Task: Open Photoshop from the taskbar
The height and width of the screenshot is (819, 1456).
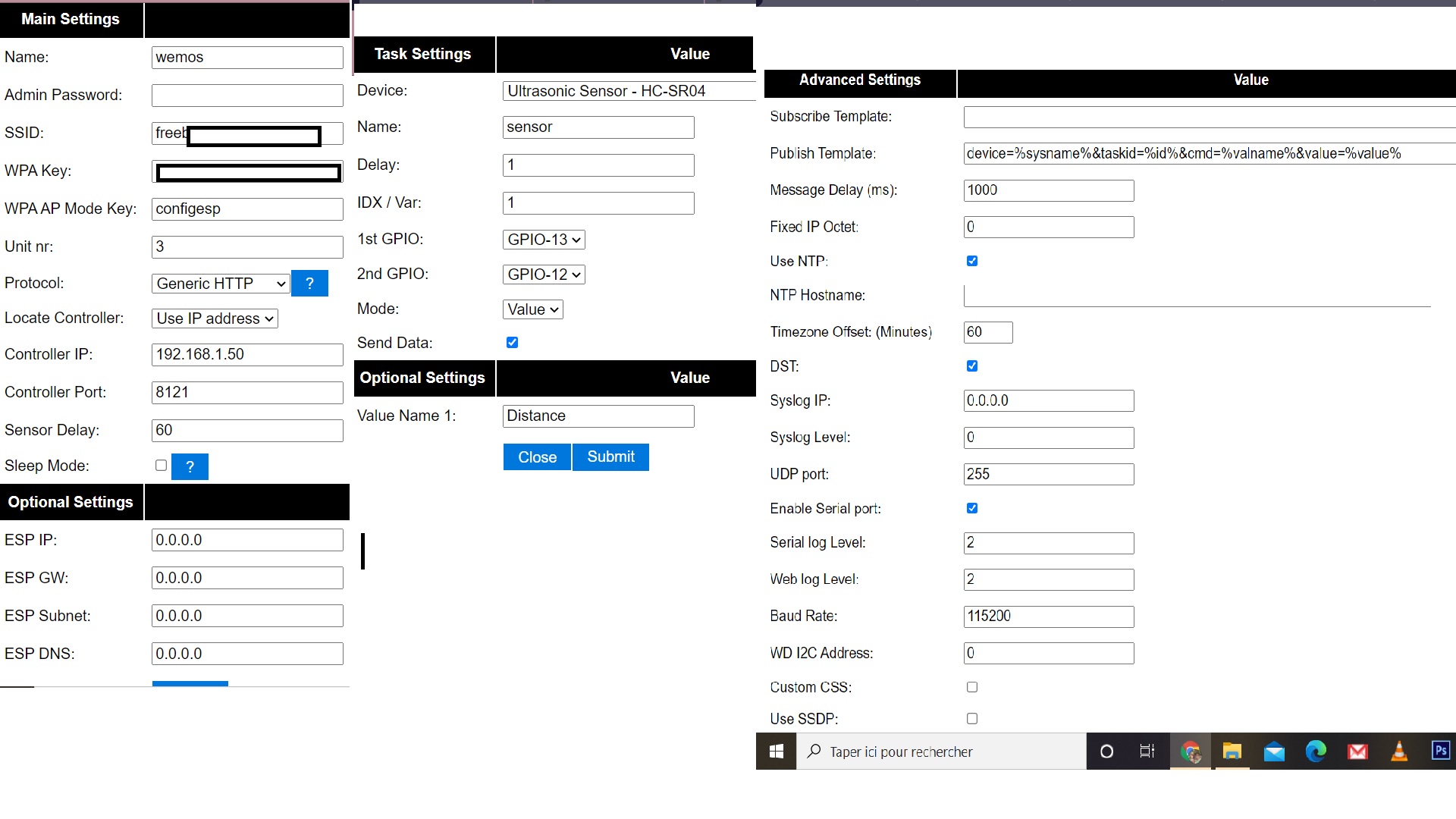Action: point(1440,751)
